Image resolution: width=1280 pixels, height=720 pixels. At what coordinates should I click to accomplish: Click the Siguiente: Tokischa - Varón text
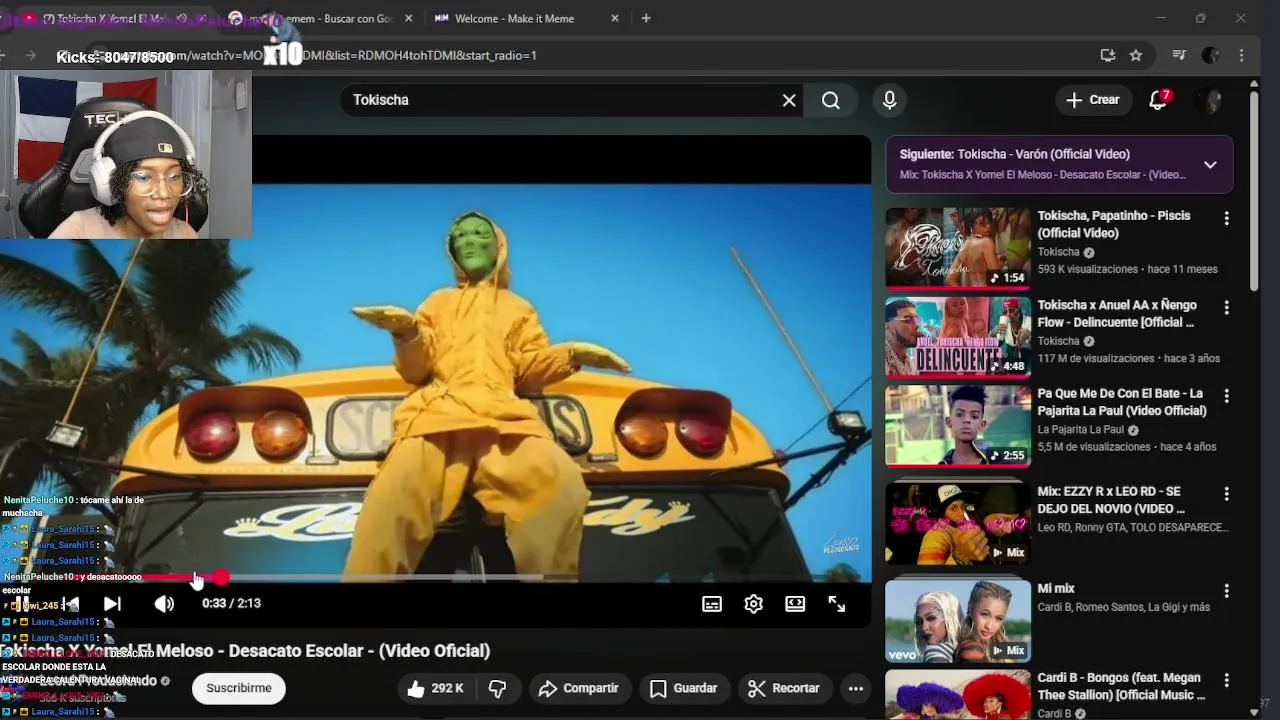[1015, 154]
